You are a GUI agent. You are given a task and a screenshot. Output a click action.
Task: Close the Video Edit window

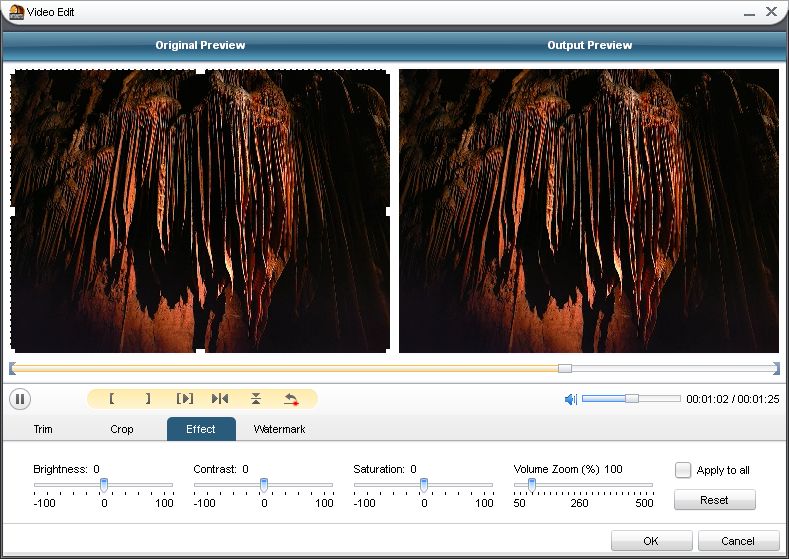click(x=771, y=11)
